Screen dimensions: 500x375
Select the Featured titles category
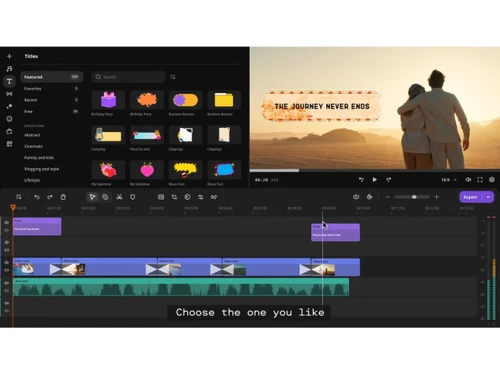pyautogui.click(x=52, y=77)
